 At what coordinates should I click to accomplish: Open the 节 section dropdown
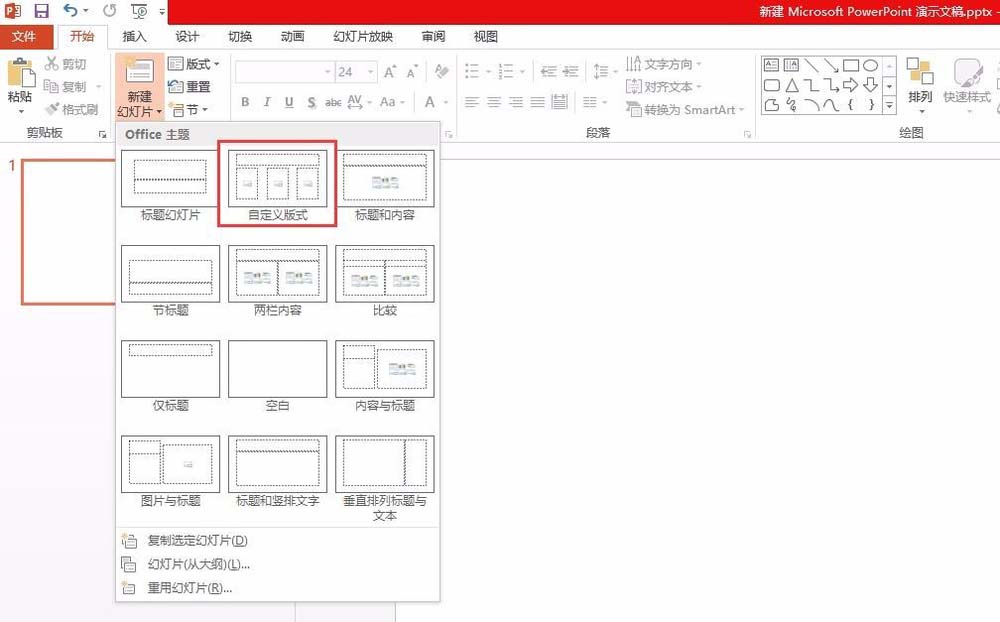[188, 110]
